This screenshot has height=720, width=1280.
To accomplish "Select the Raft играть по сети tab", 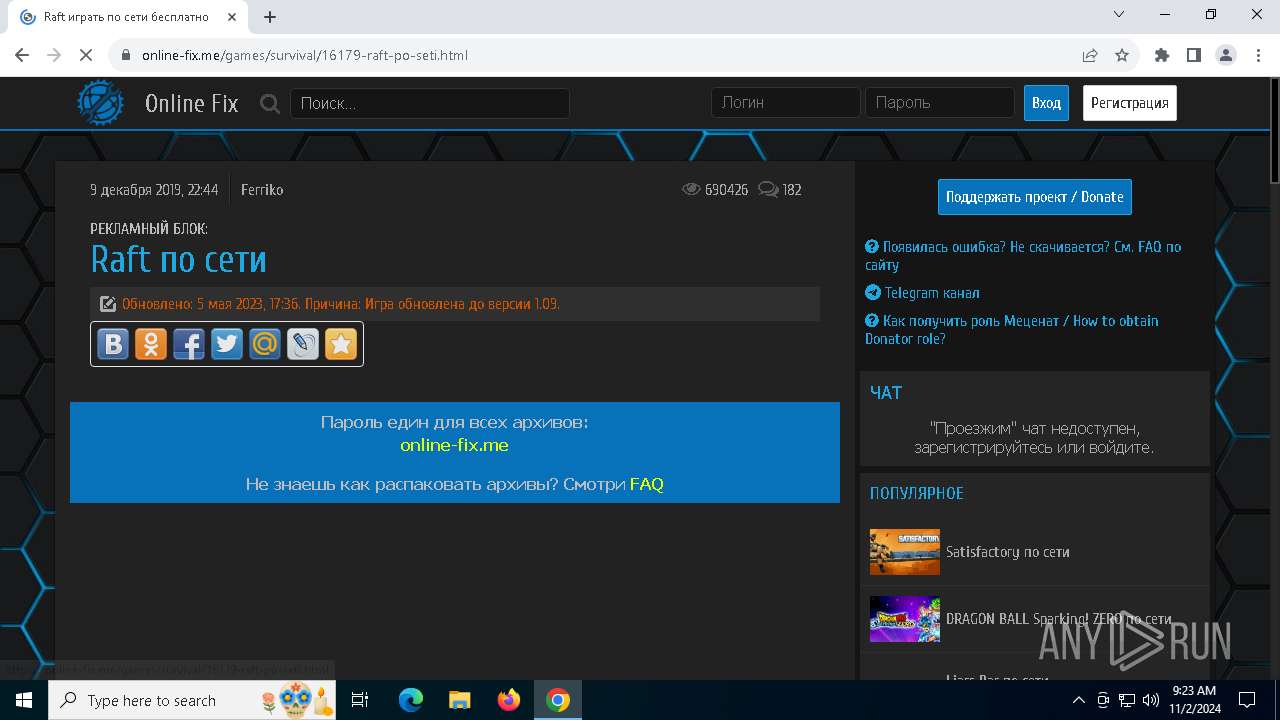I will [126, 17].
